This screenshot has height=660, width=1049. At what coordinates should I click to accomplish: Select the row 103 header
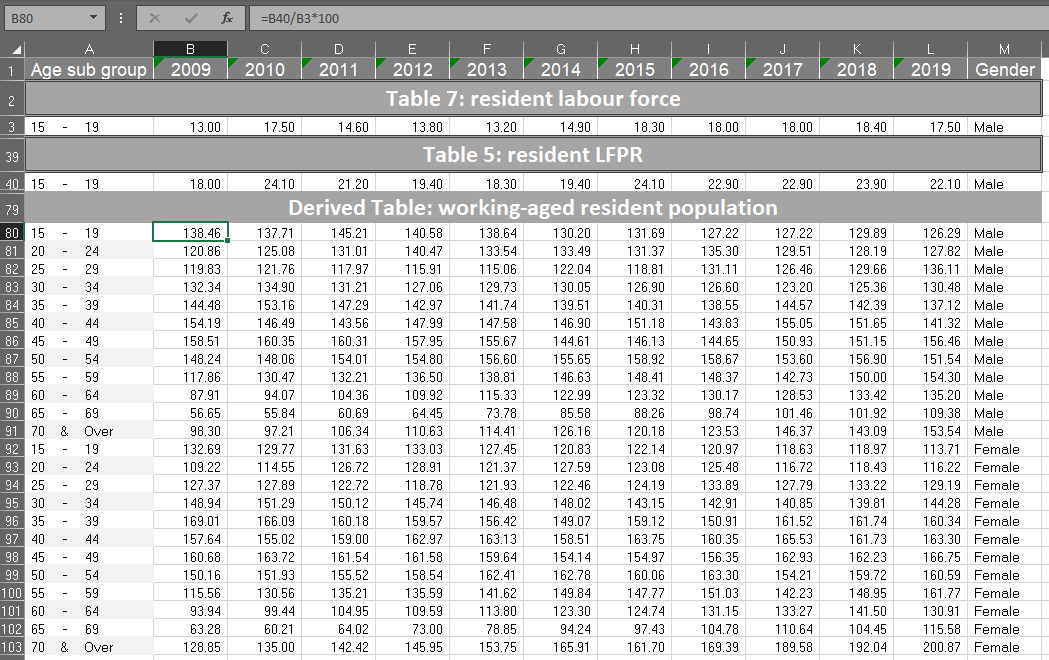coord(10,648)
